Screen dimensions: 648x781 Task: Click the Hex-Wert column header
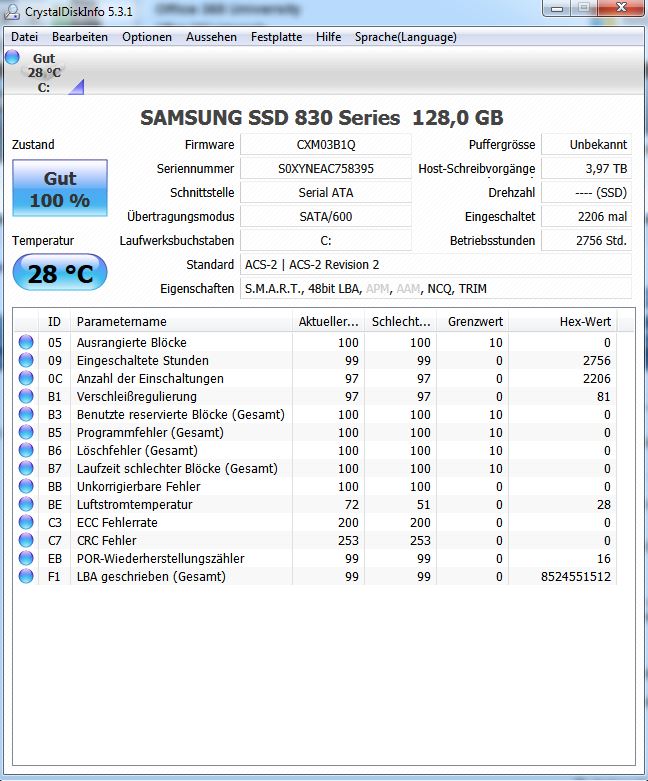(x=563, y=321)
